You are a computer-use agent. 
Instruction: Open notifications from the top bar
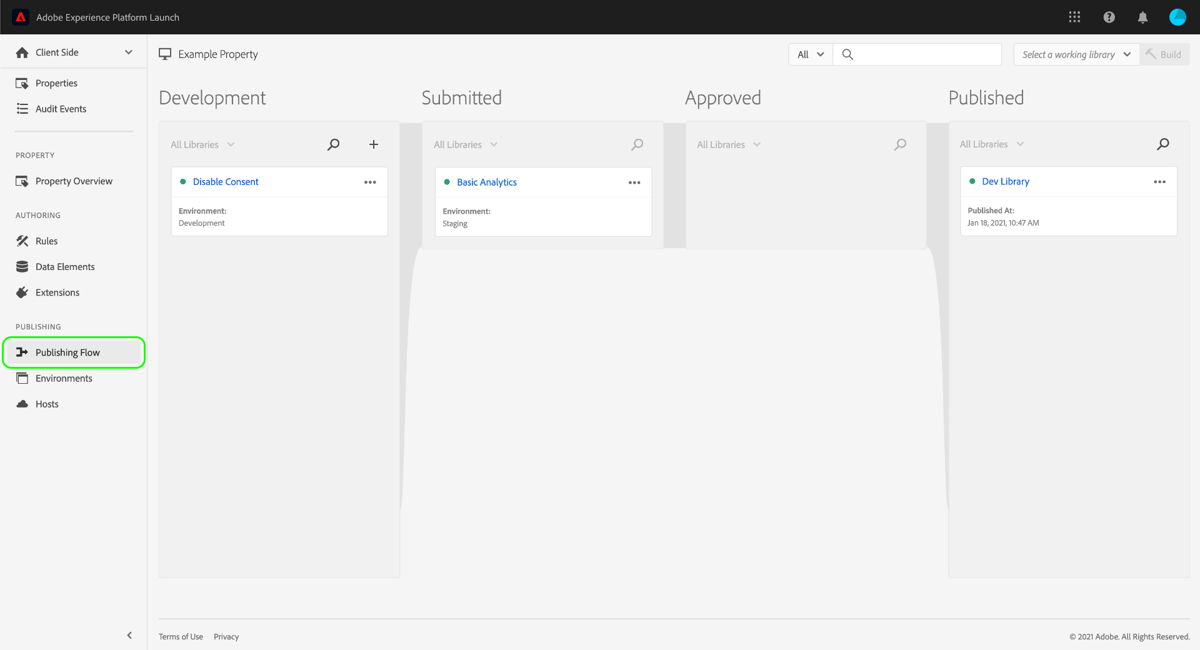[1142, 16]
